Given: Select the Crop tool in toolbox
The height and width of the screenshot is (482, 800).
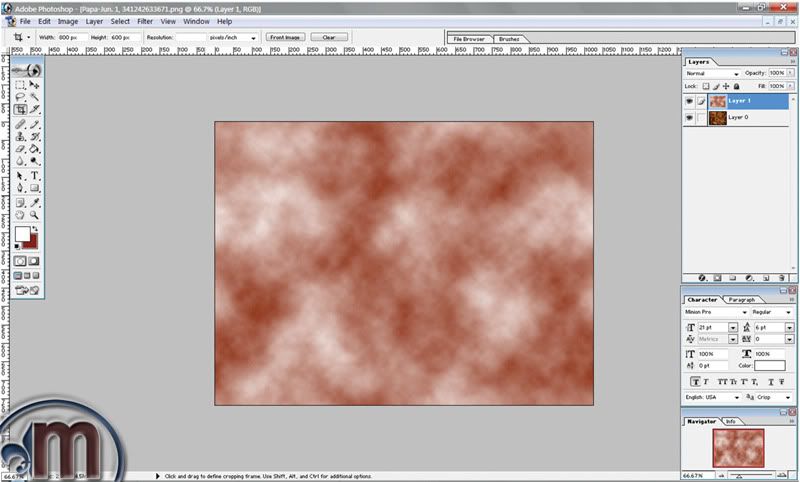Looking at the screenshot, I should pyautogui.click(x=20, y=109).
